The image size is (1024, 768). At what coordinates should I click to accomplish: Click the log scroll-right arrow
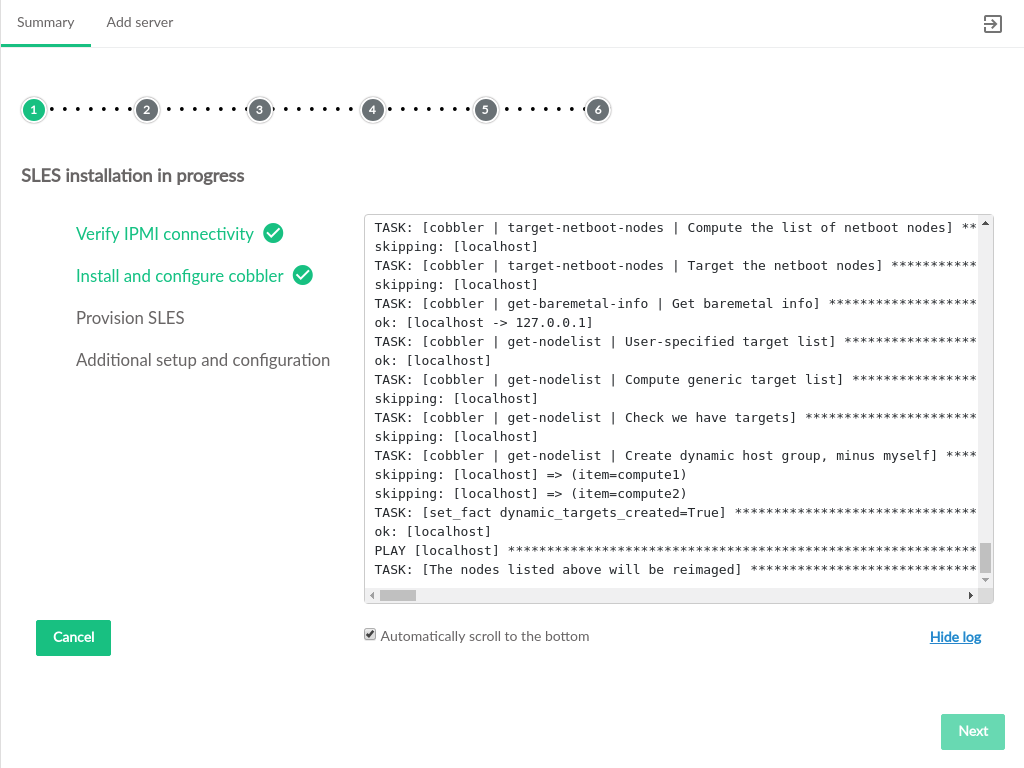pyautogui.click(x=970, y=595)
